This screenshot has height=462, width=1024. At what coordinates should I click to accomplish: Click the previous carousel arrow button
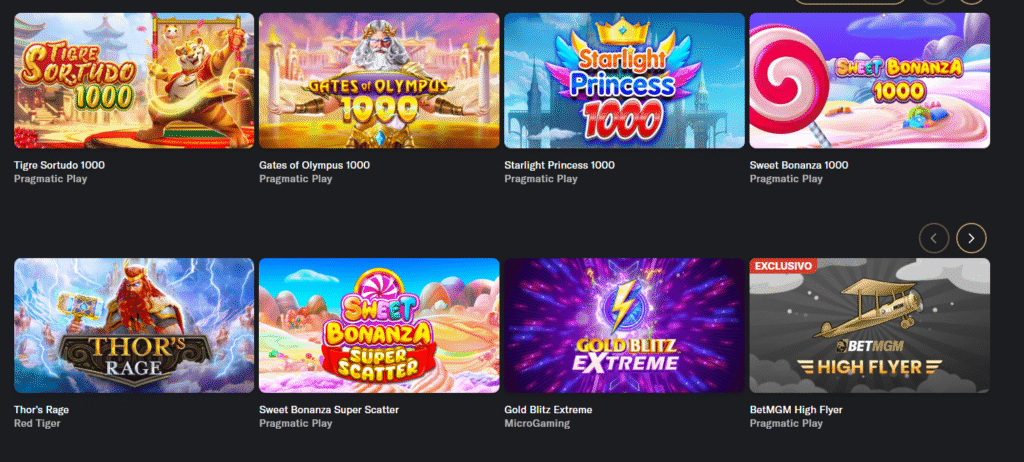click(934, 239)
